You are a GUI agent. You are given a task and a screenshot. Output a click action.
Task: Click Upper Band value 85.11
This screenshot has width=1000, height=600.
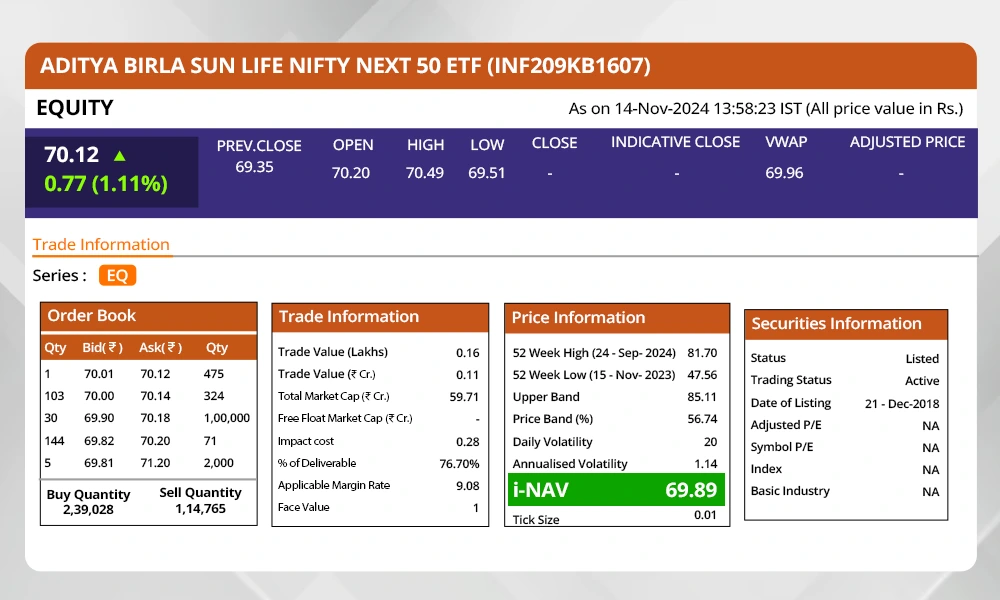[x=702, y=397]
